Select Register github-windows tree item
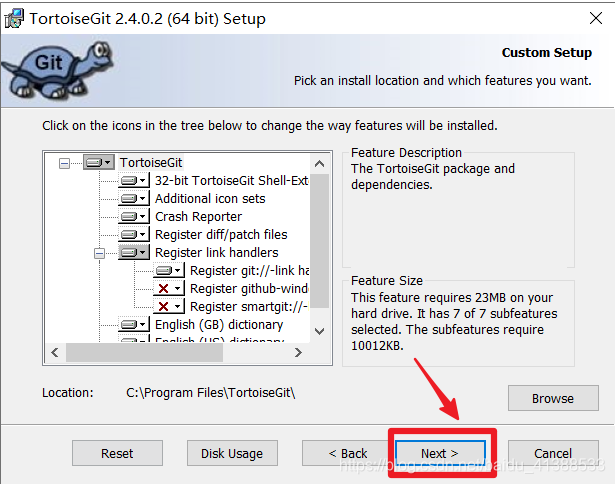This screenshot has height=484, width=615. click(x=249, y=289)
